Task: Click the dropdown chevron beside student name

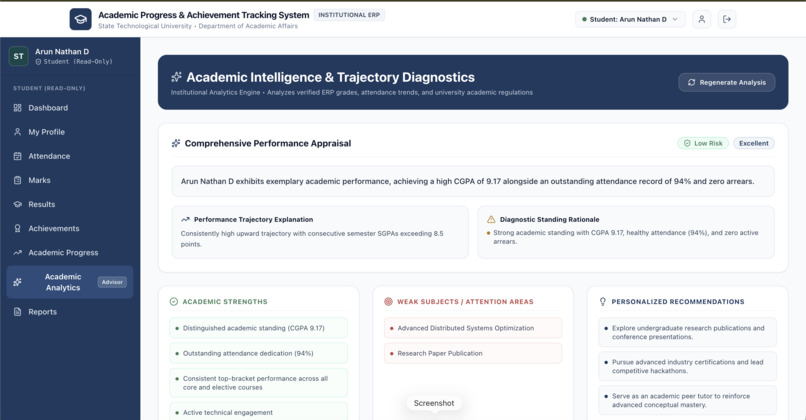Action: coord(675,20)
